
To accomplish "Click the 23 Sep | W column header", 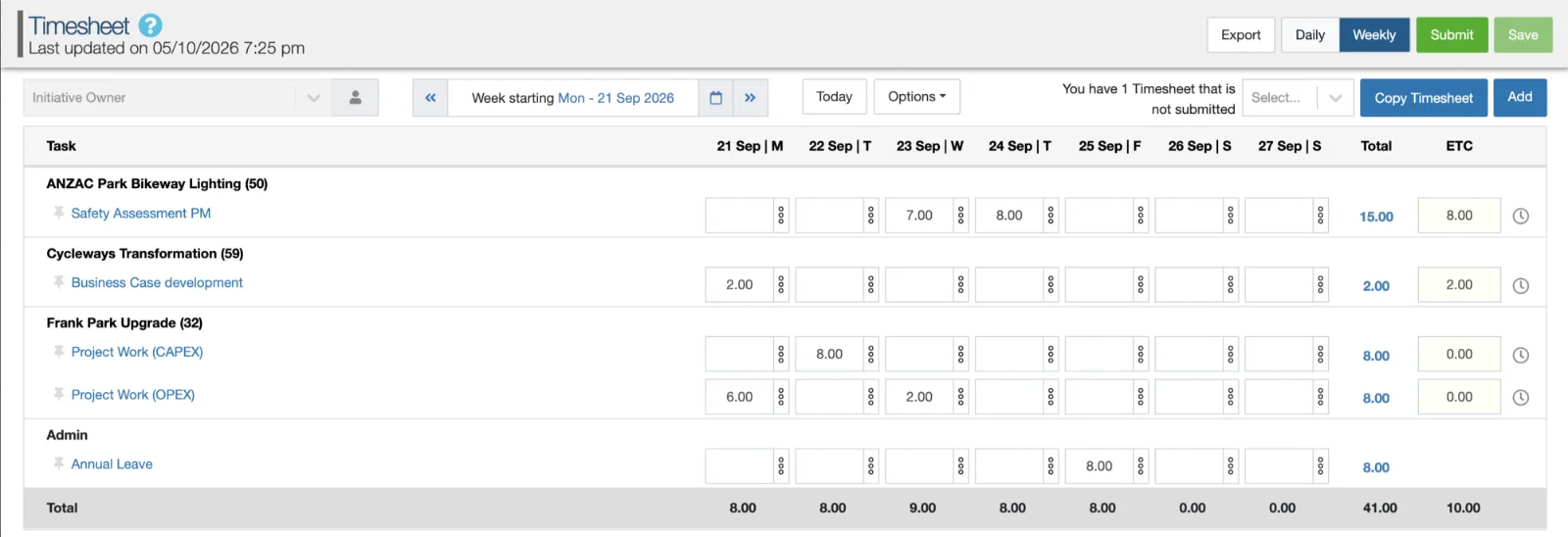I will pyautogui.click(x=930, y=146).
